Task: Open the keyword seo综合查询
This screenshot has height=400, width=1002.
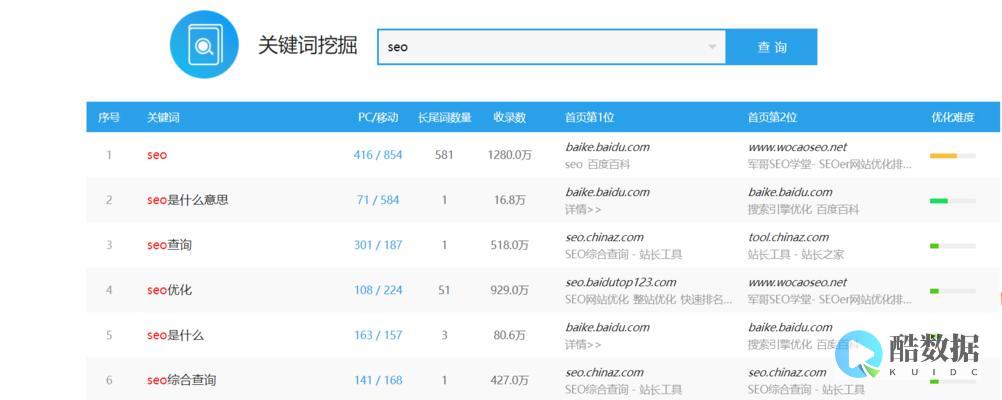Action: click(x=181, y=380)
